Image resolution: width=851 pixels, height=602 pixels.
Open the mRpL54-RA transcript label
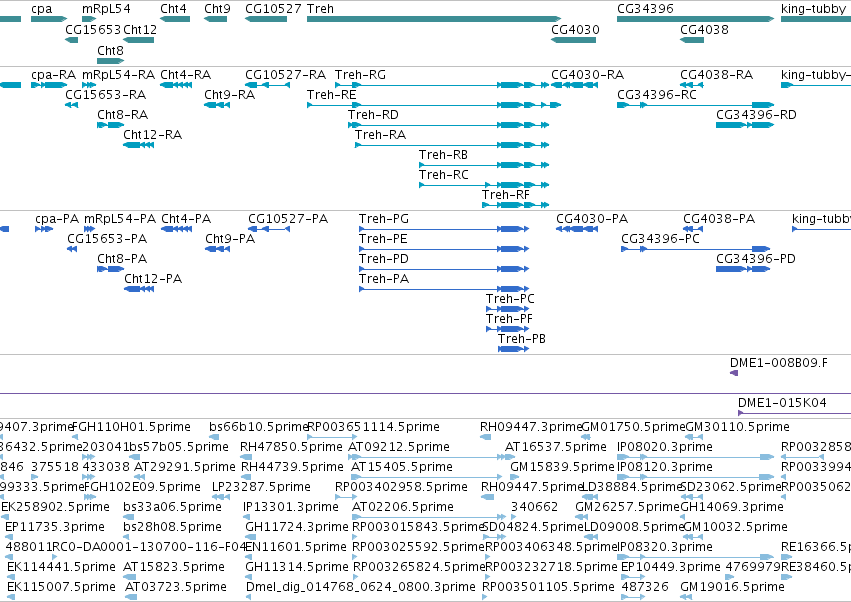coord(118,74)
